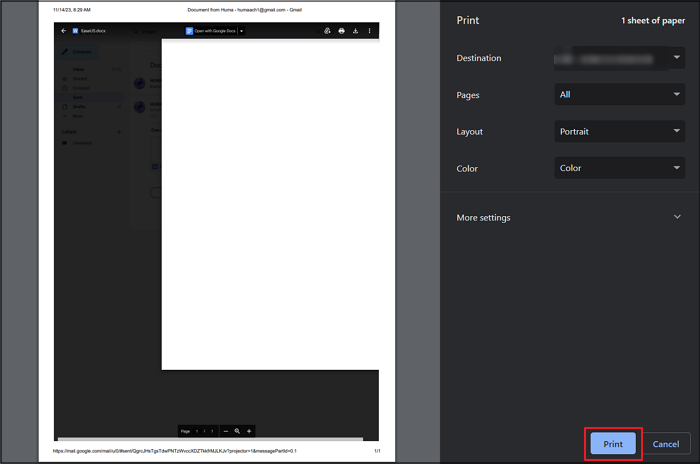Open the Destination printer dropdown
This screenshot has height=464, width=700.
pyautogui.click(x=620, y=58)
